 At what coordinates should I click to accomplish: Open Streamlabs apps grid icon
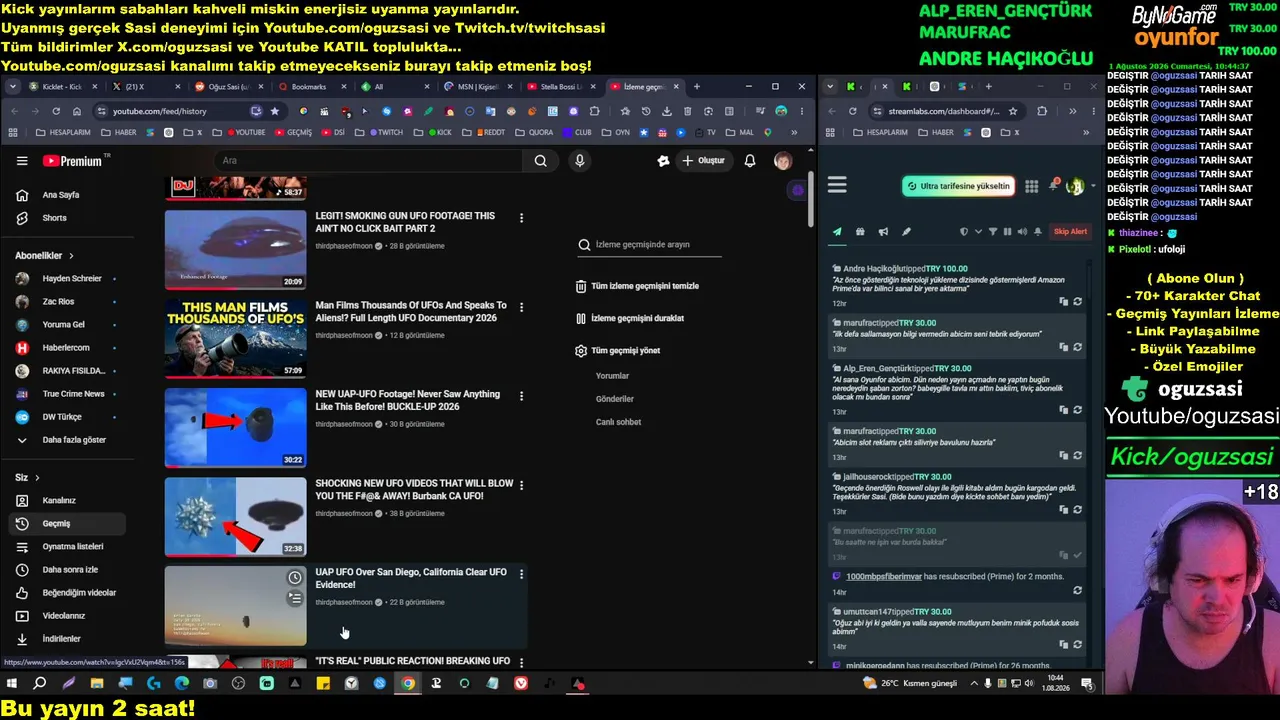click(1031, 186)
